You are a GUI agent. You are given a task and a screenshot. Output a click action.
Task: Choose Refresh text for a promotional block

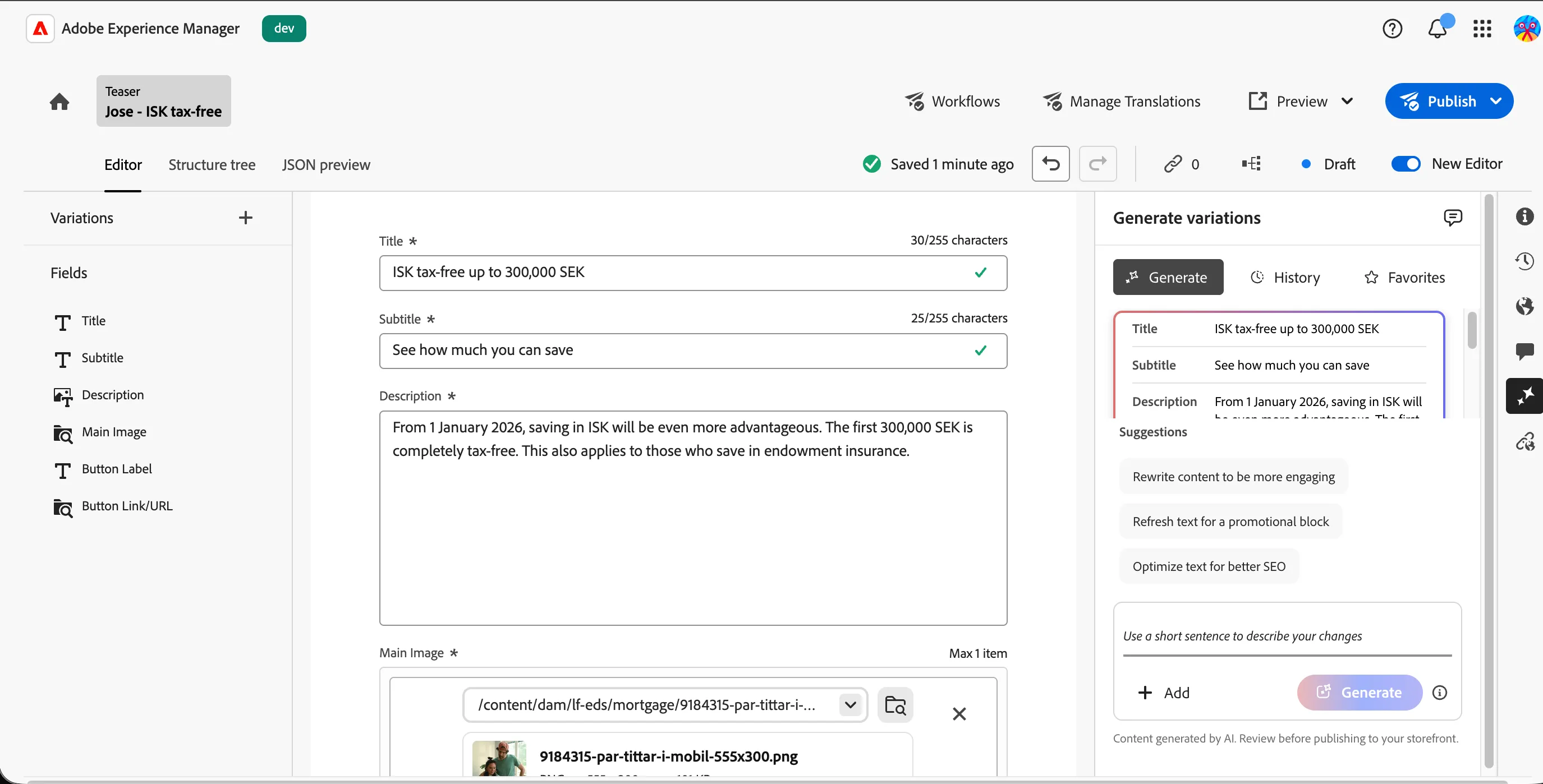point(1230,522)
